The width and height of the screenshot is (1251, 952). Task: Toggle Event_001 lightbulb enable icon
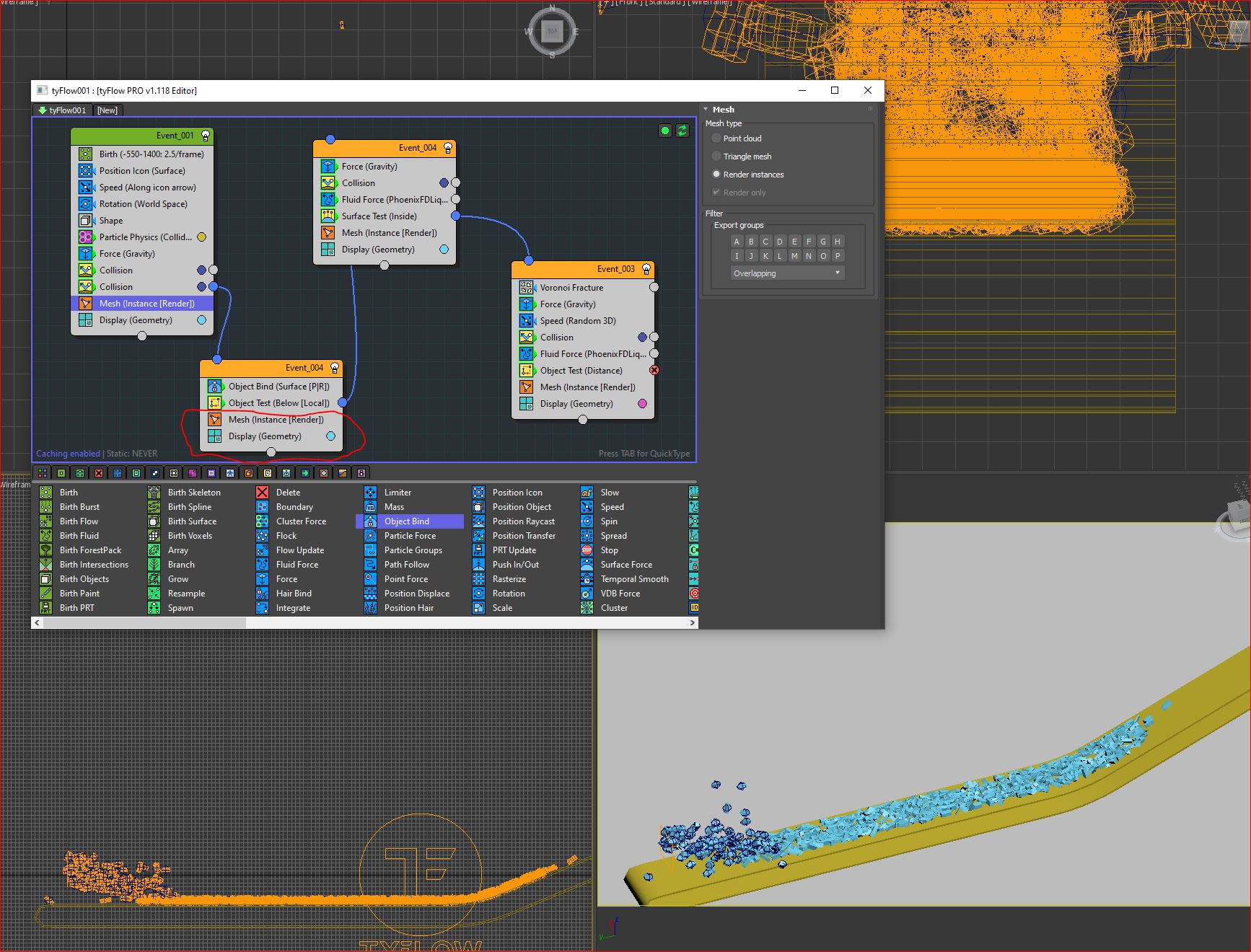(x=206, y=136)
